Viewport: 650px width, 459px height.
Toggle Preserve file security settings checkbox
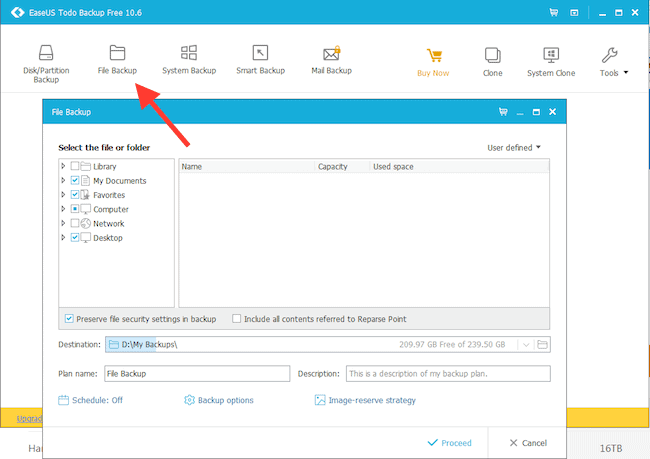click(69, 318)
